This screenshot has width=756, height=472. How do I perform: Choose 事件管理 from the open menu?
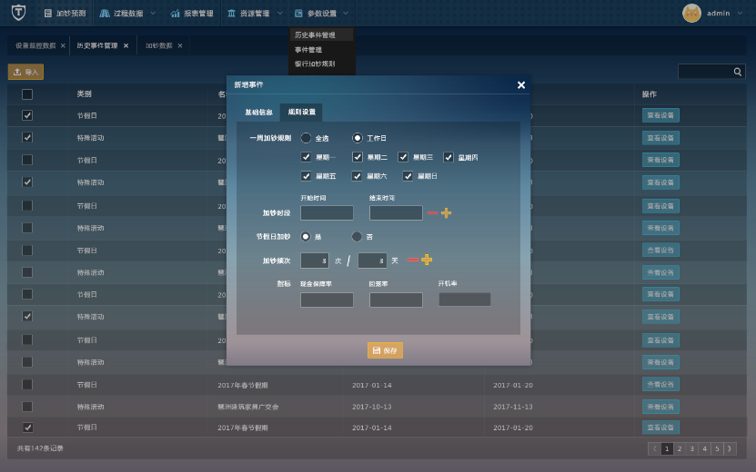coord(308,49)
